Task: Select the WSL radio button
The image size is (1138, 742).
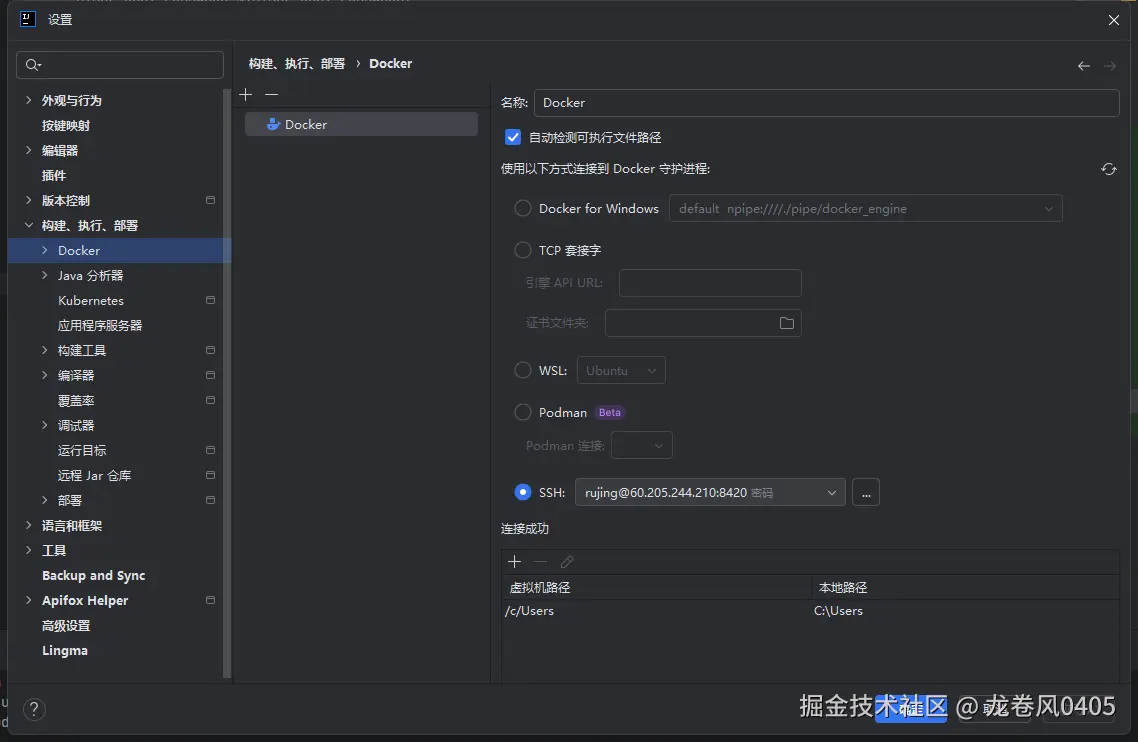Action: pos(523,370)
